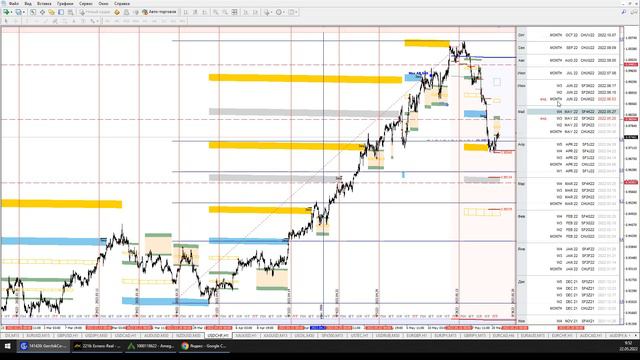
Task: Toggle chart shift icon
Action: click(256, 12)
